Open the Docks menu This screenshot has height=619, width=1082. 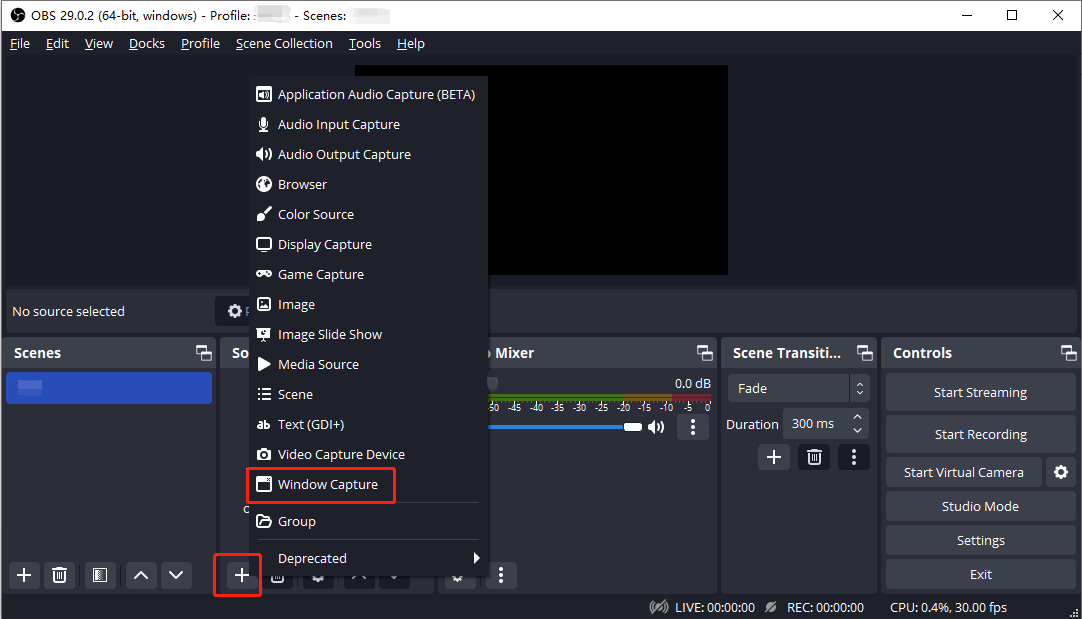tap(147, 43)
